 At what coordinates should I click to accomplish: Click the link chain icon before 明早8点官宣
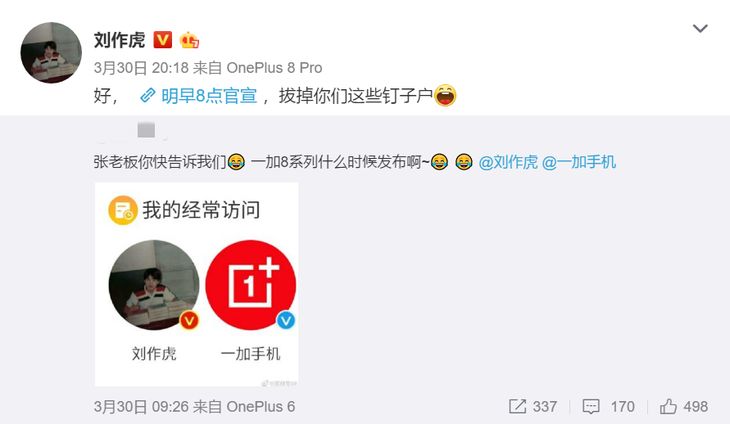[148, 96]
